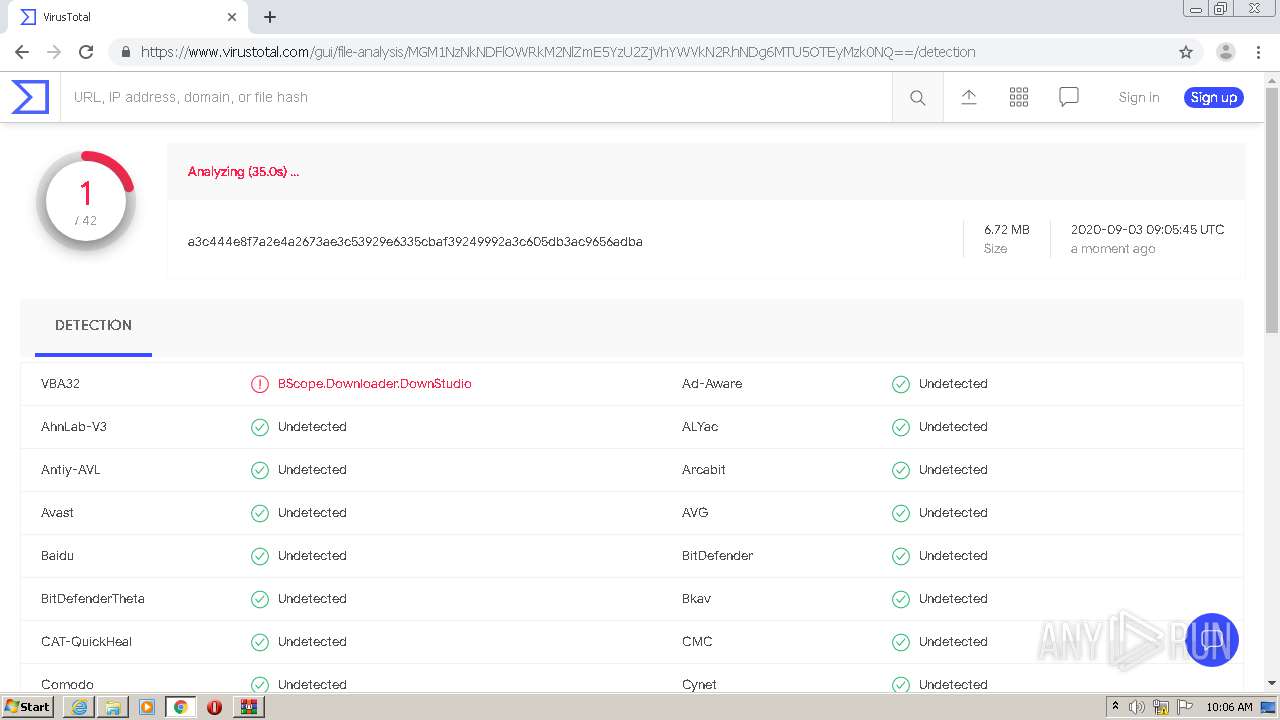The width and height of the screenshot is (1280, 720).
Task: Open the apps grid icon
Action: [x=1018, y=97]
